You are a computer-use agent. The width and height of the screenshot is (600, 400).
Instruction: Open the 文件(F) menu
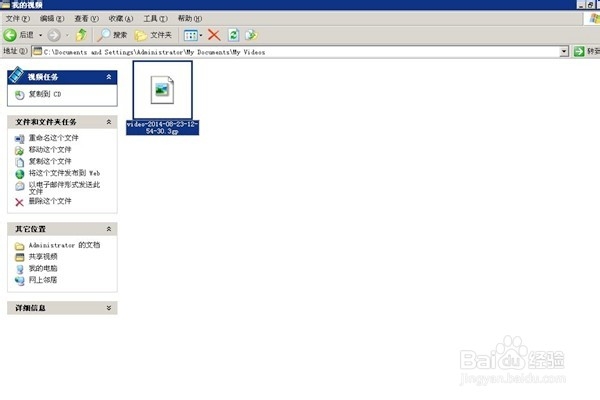18,18
